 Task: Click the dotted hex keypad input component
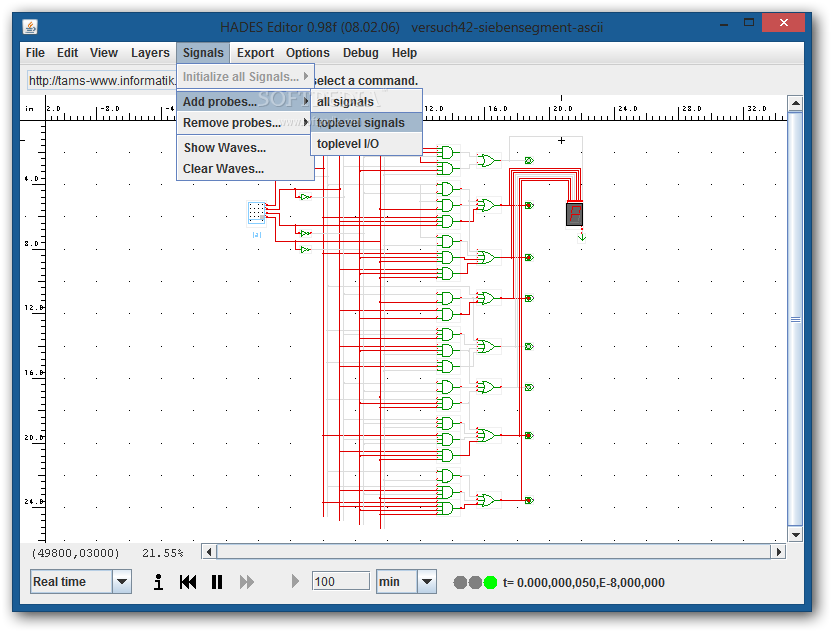(257, 212)
